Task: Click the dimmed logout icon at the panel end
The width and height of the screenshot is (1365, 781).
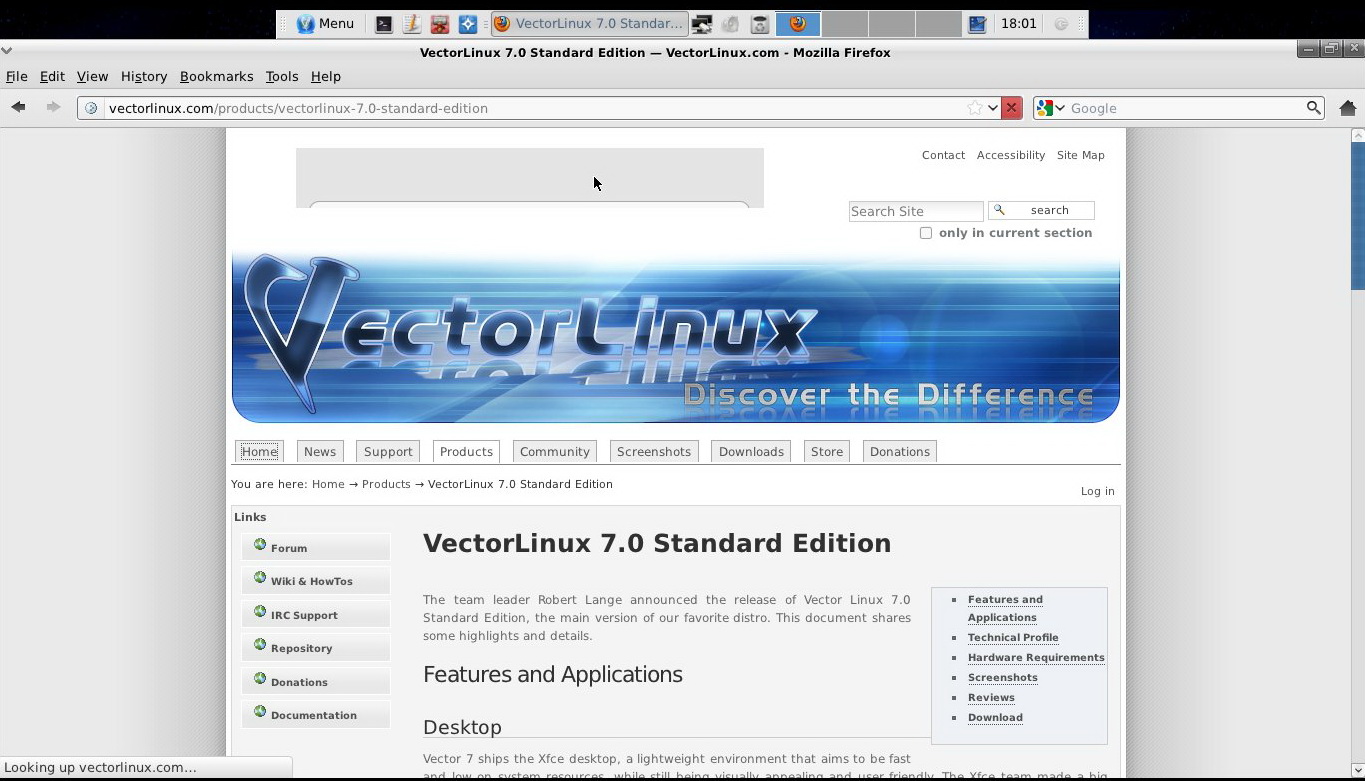Action: point(1061,24)
